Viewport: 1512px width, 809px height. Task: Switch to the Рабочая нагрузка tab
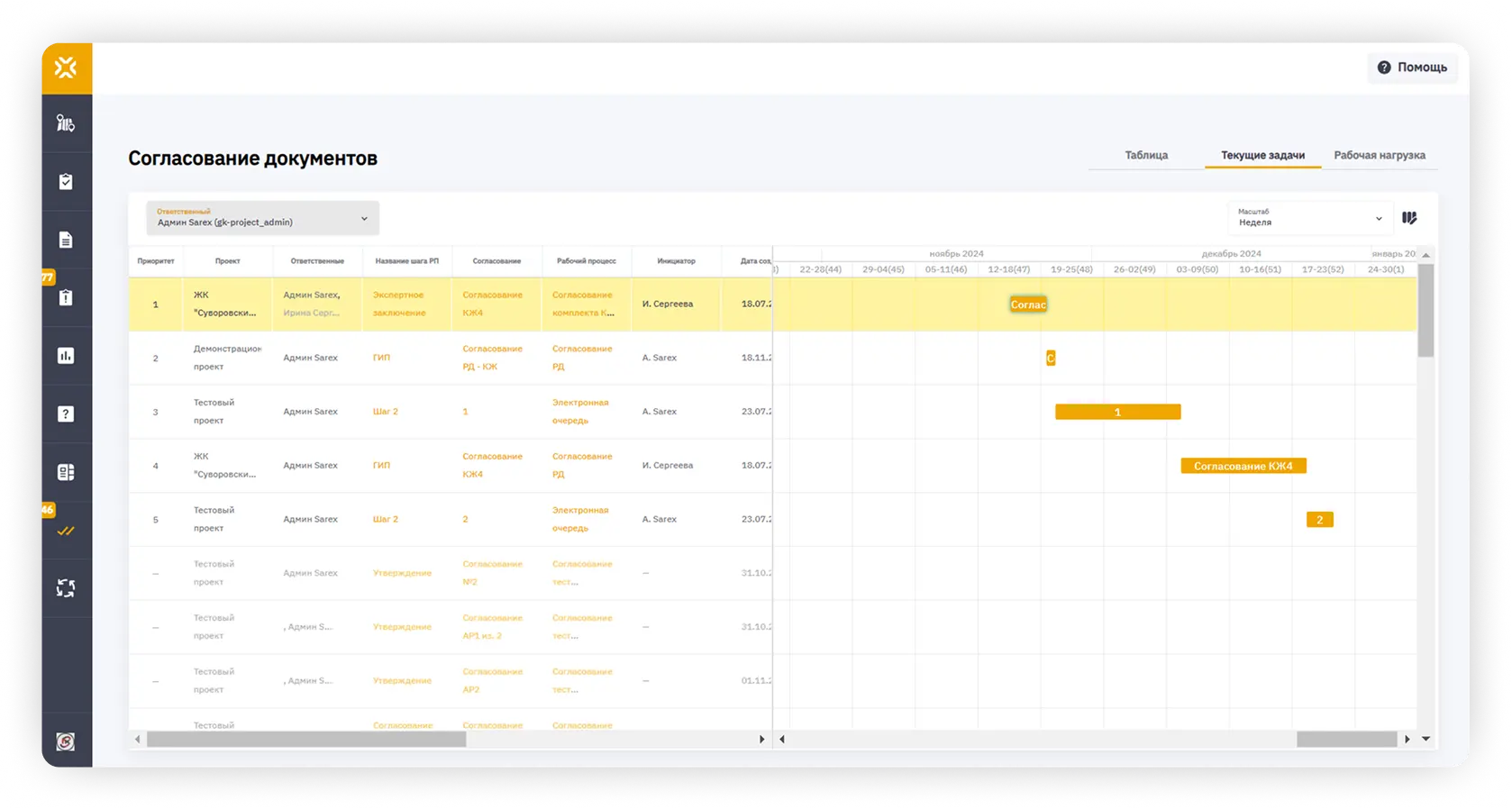coord(1380,155)
